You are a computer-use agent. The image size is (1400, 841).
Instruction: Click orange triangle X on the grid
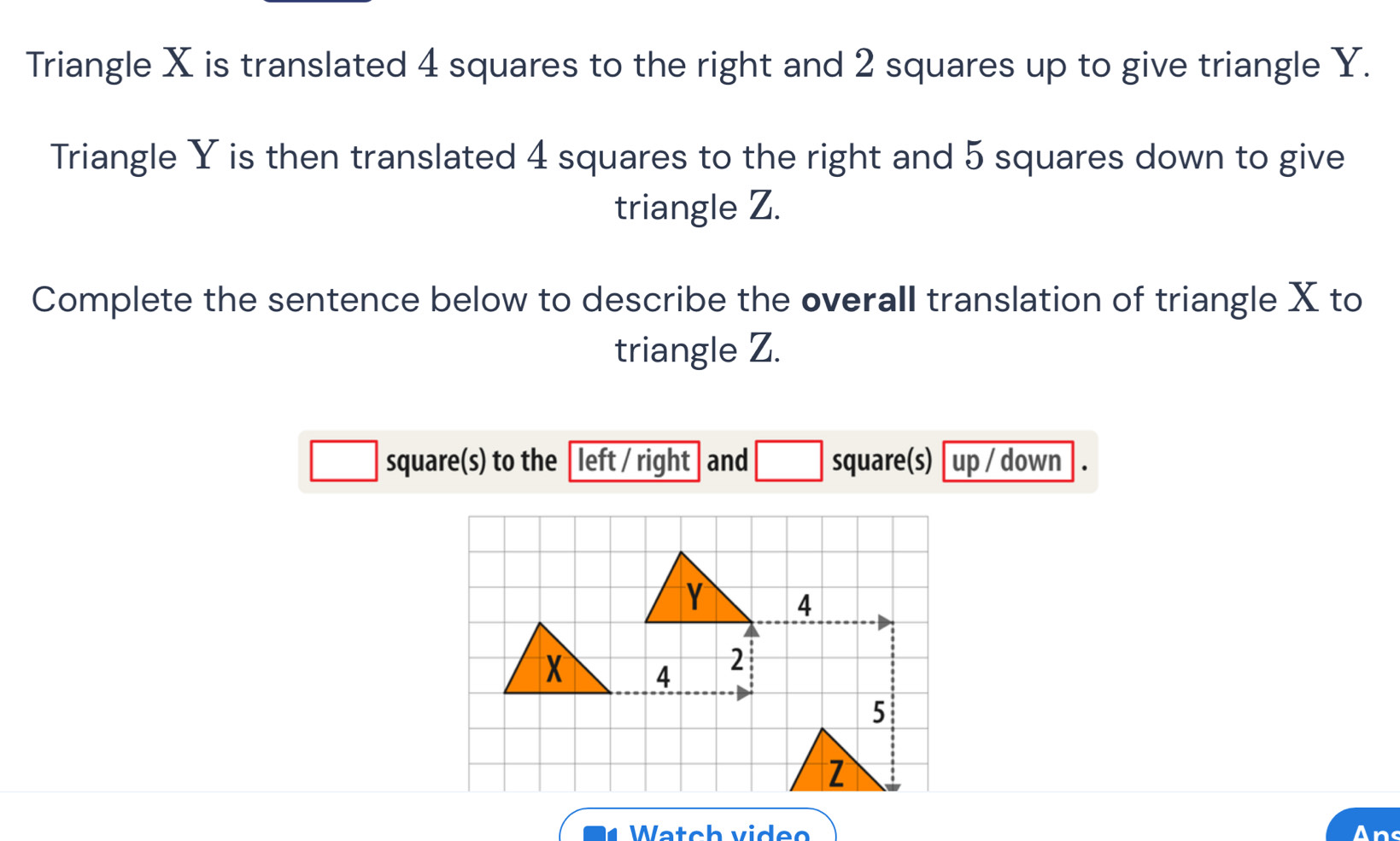(x=553, y=668)
